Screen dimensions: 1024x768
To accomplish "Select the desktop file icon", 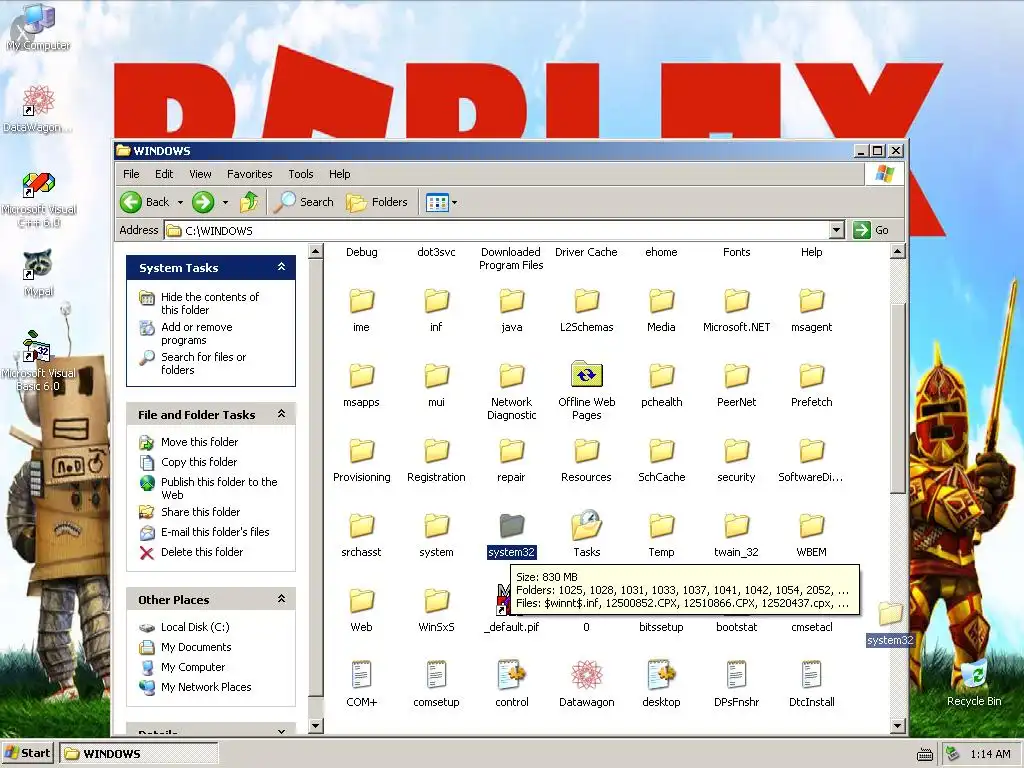I will 661,675.
